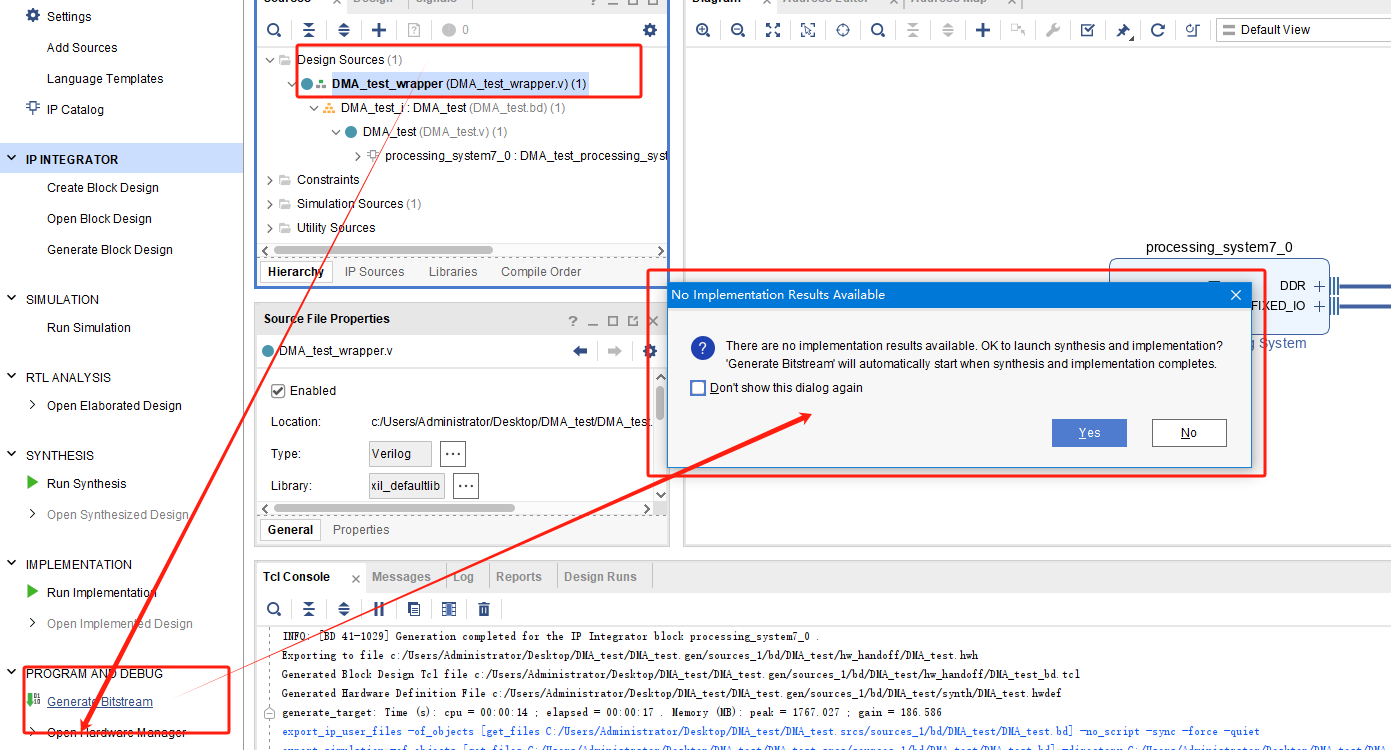This screenshot has width=1391, height=750.
Task: Pause the Tcl Console output
Action: click(x=379, y=608)
